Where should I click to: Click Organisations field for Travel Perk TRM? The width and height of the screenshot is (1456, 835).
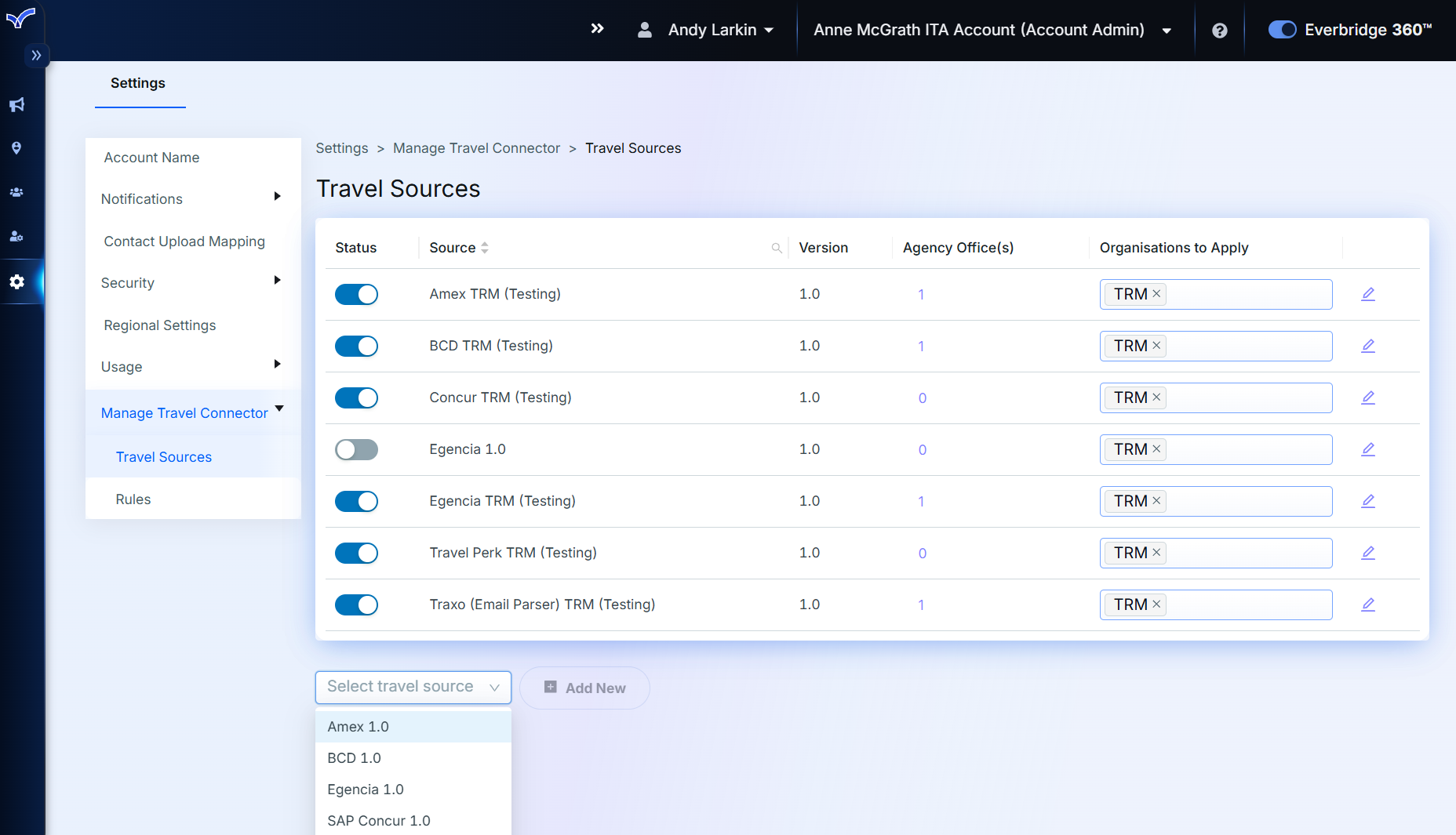[x=1247, y=553]
